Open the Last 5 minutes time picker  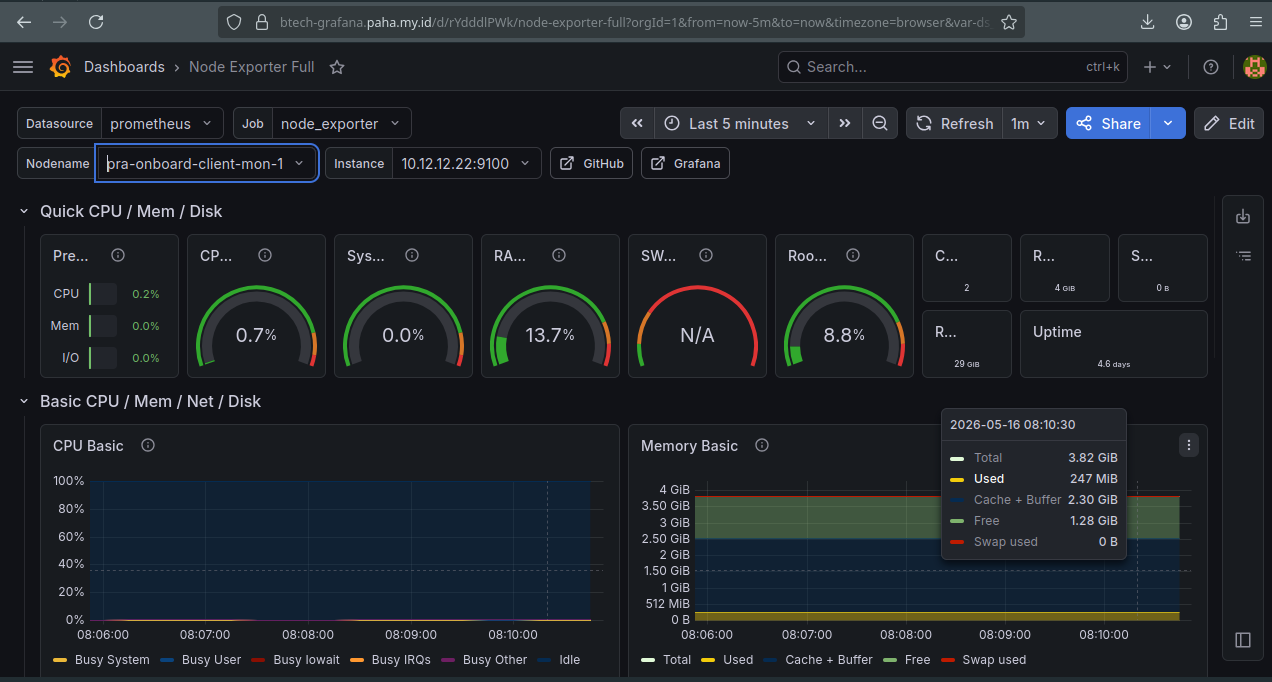741,124
